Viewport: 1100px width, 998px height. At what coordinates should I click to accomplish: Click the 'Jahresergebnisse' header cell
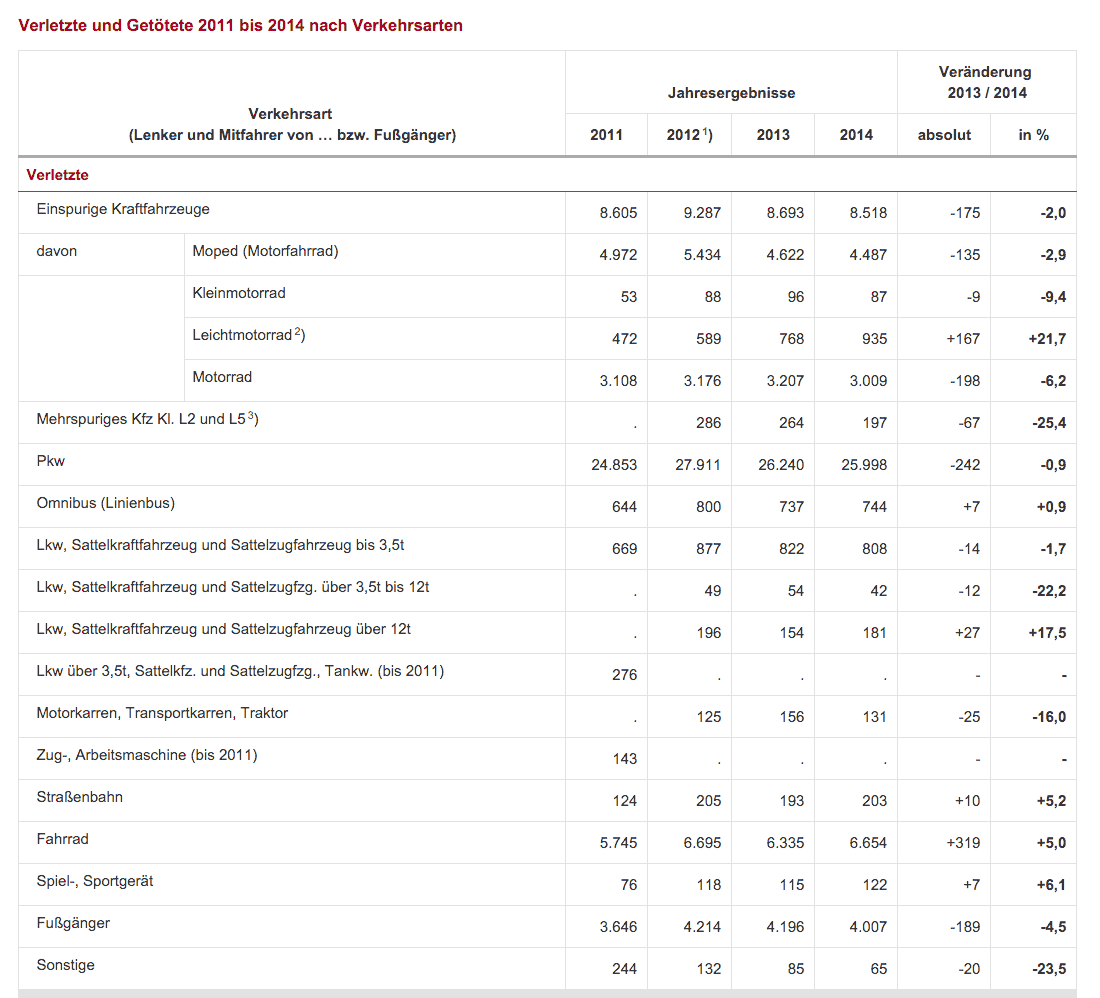(x=731, y=93)
